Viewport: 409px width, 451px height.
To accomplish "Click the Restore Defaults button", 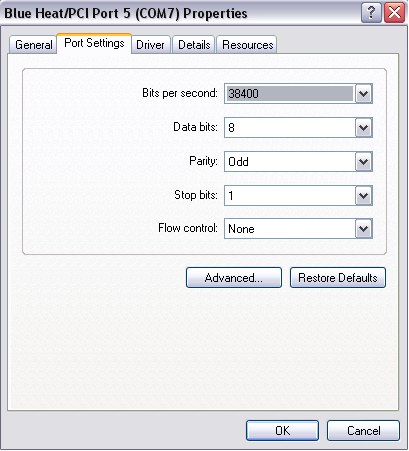I will [338, 278].
